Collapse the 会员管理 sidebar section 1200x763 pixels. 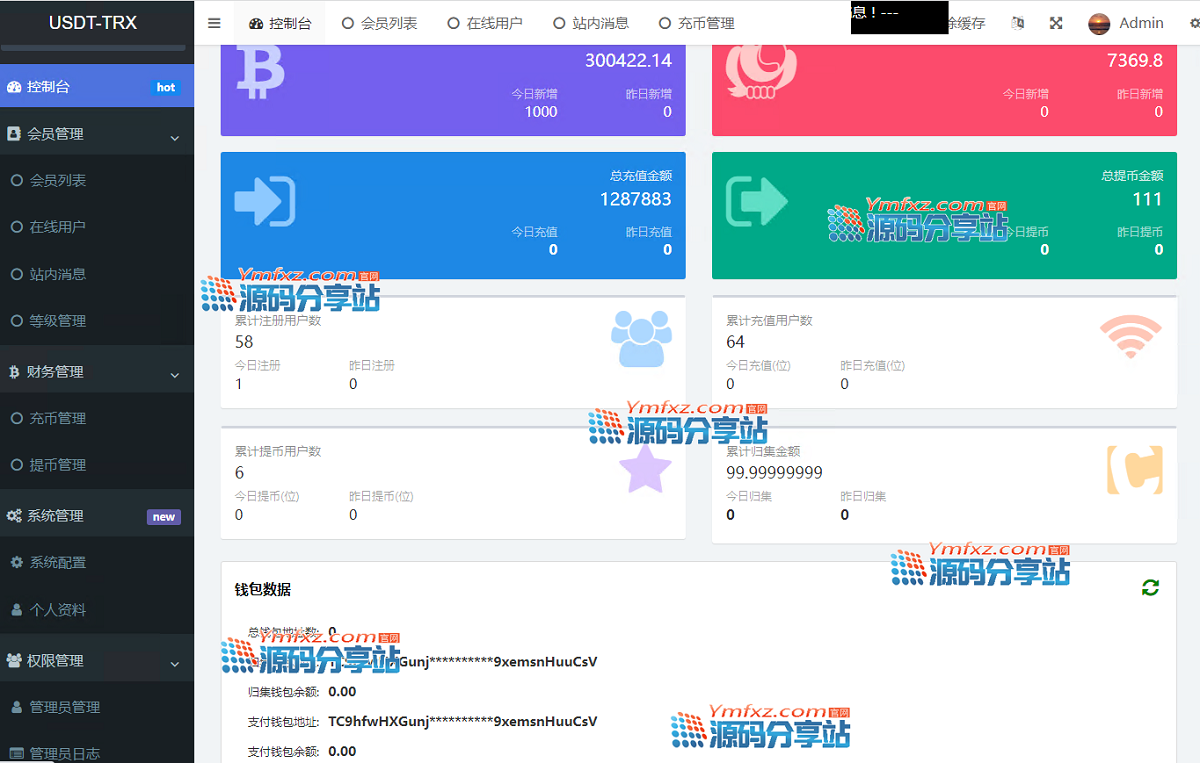pyautogui.click(x=174, y=136)
